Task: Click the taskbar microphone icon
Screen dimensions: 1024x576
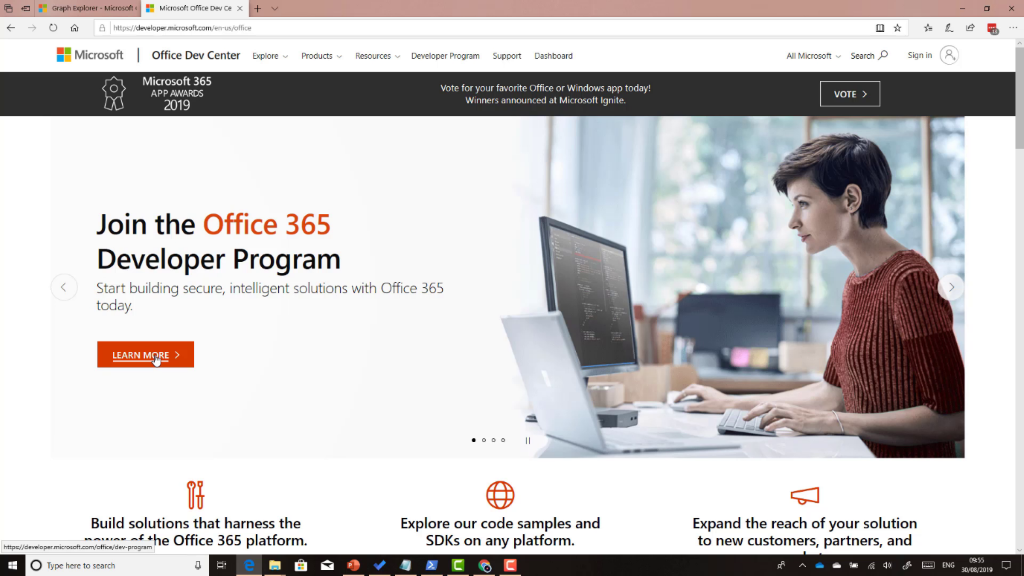Action: click(x=198, y=566)
